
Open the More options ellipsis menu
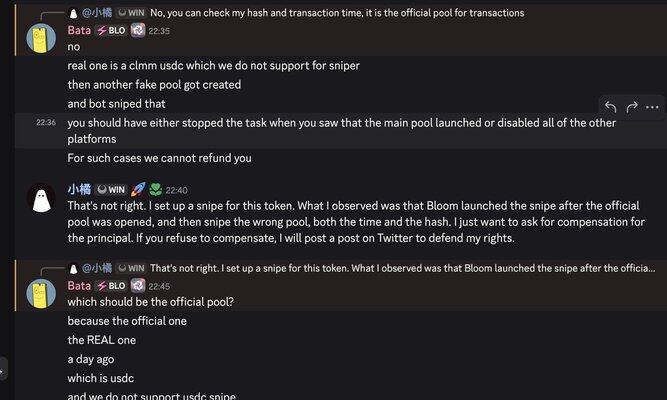652,107
